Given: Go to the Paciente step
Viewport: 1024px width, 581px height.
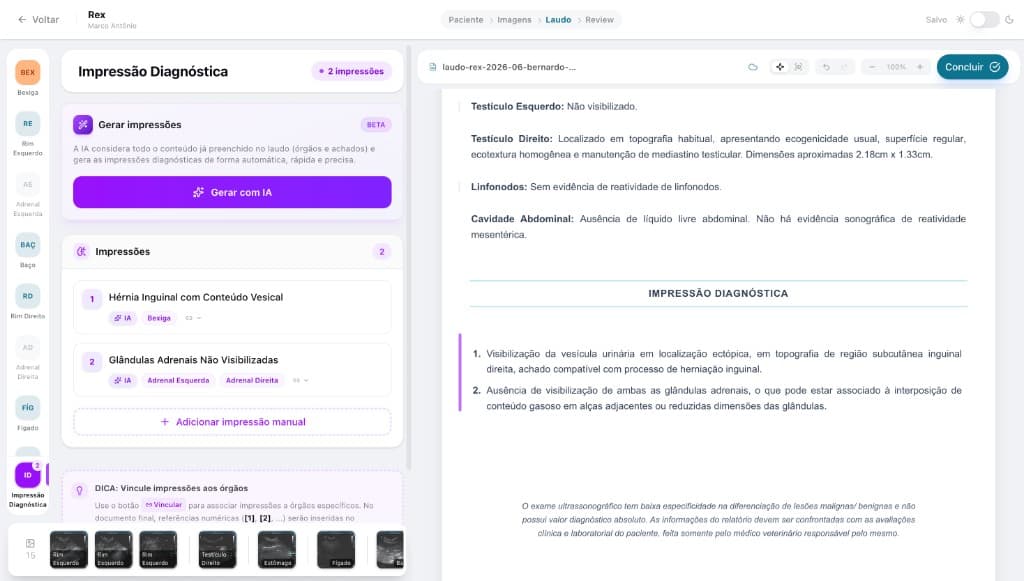Looking at the screenshot, I should pos(466,20).
